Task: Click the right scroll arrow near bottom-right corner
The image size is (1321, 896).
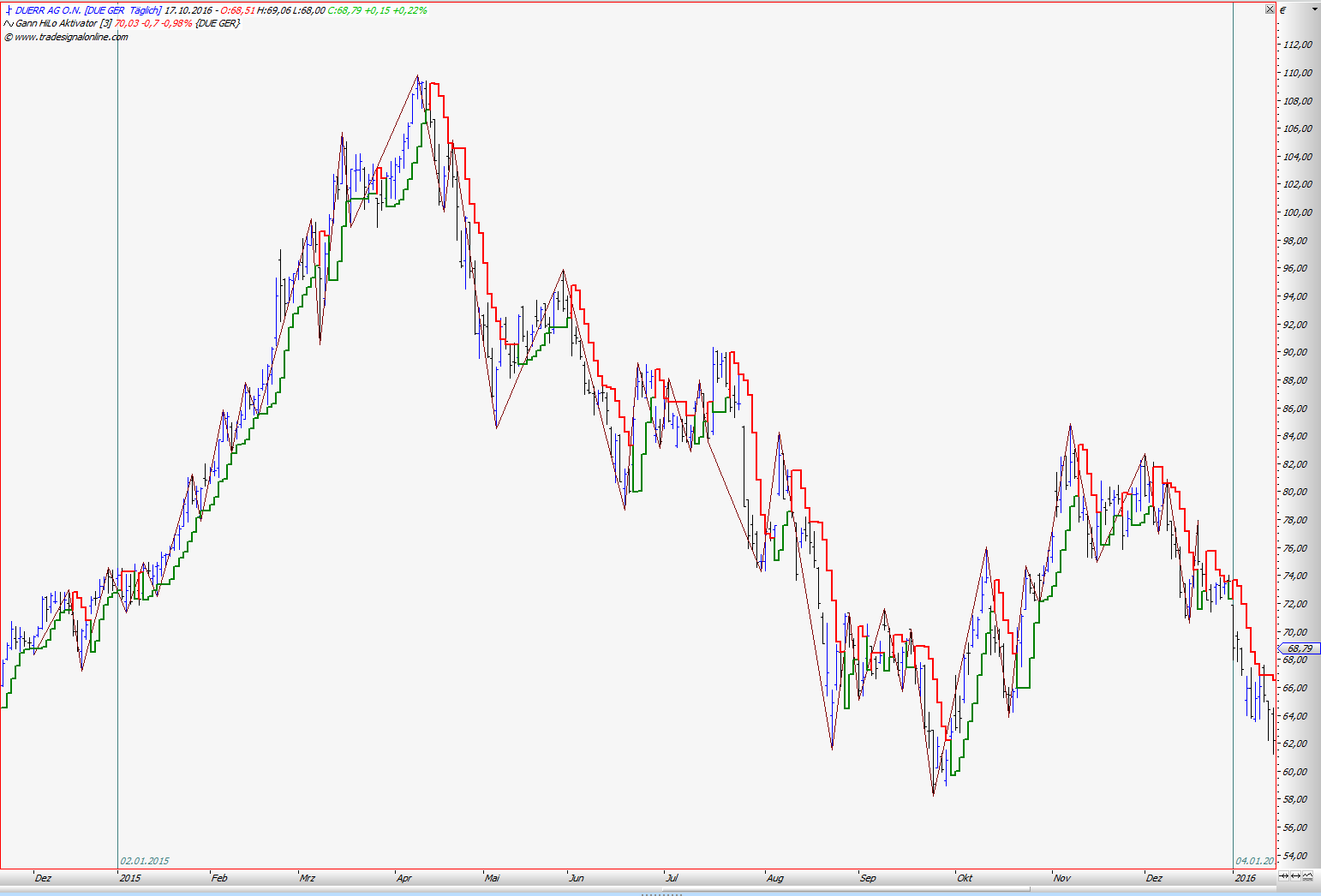Action: point(1295,875)
